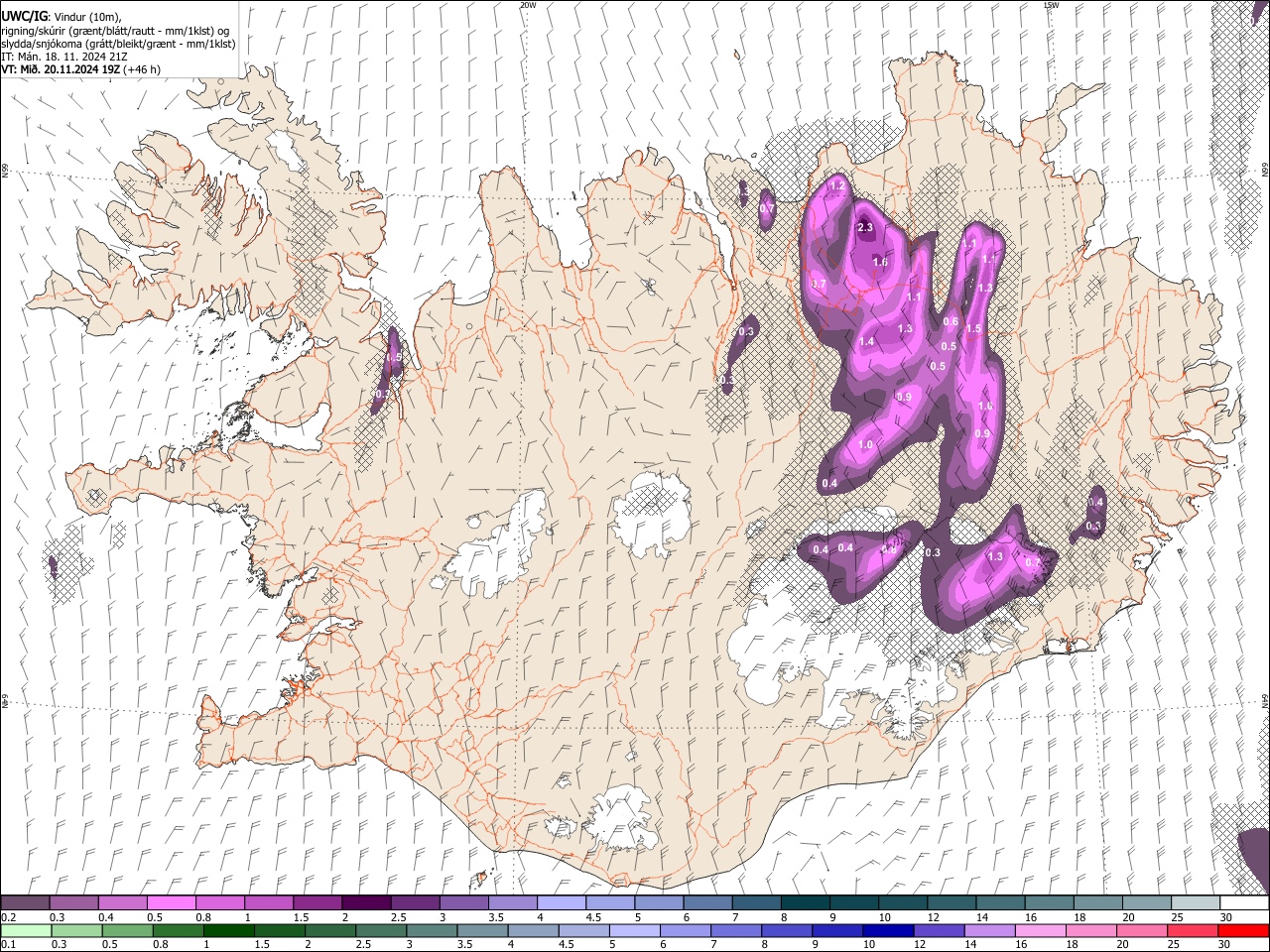The image size is (1270, 952).
Task: Pick the bright red rain swatch starting at 30
Action: [1243, 930]
